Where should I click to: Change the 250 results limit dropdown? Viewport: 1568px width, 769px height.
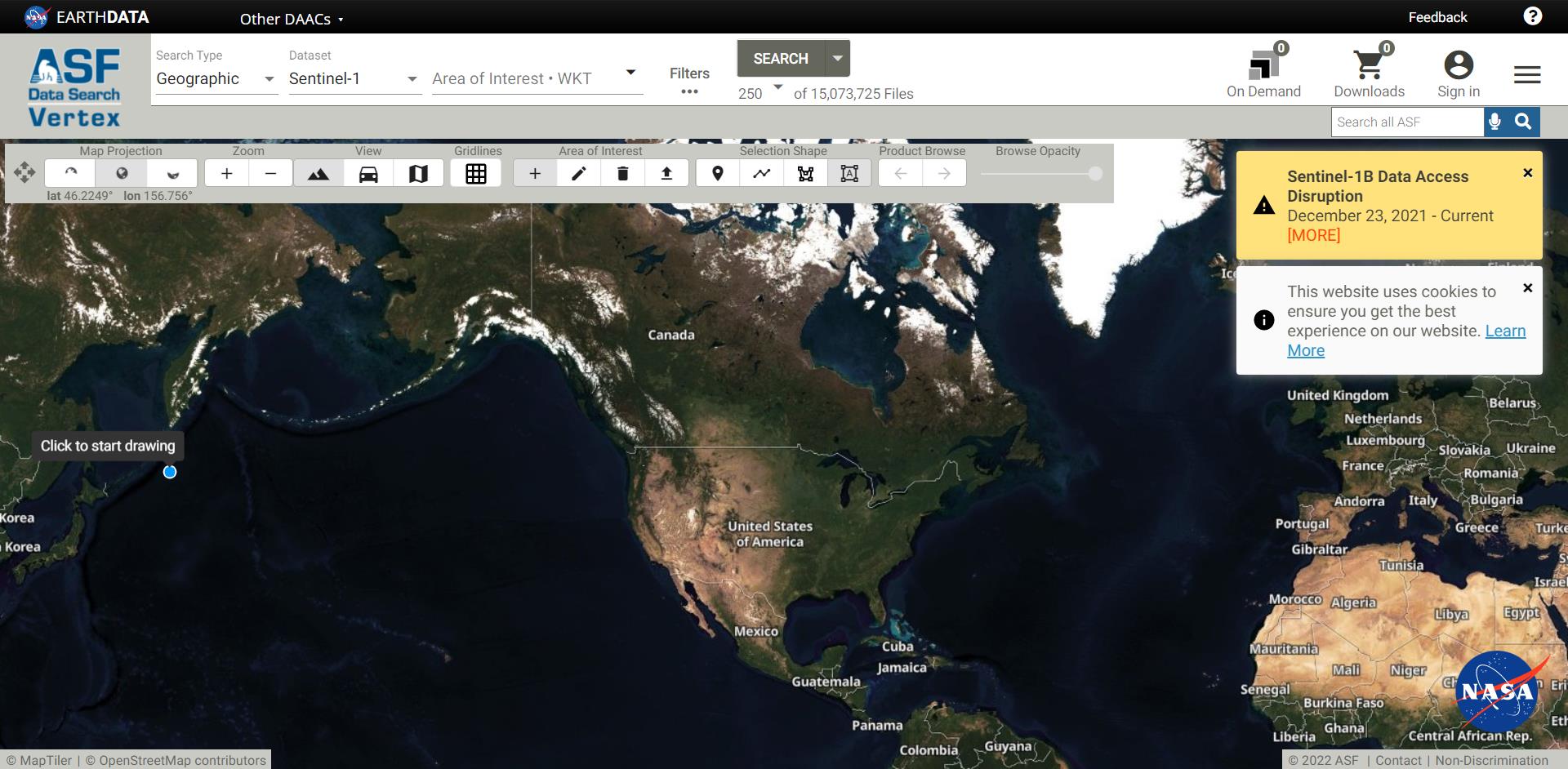point(760,92)
